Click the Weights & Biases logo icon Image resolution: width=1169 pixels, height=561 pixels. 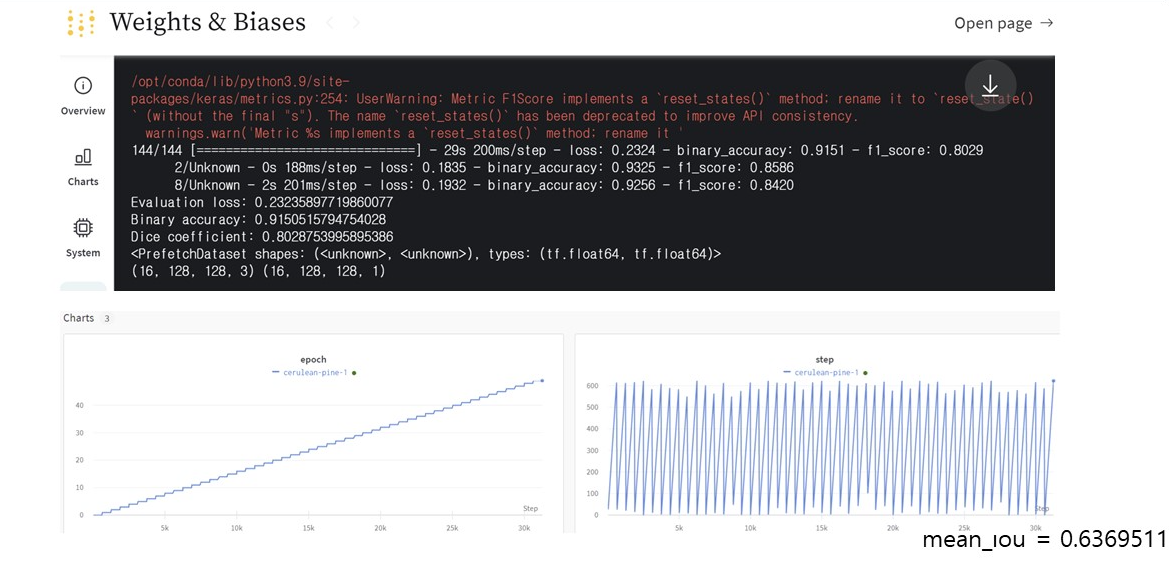click(81, 23)
